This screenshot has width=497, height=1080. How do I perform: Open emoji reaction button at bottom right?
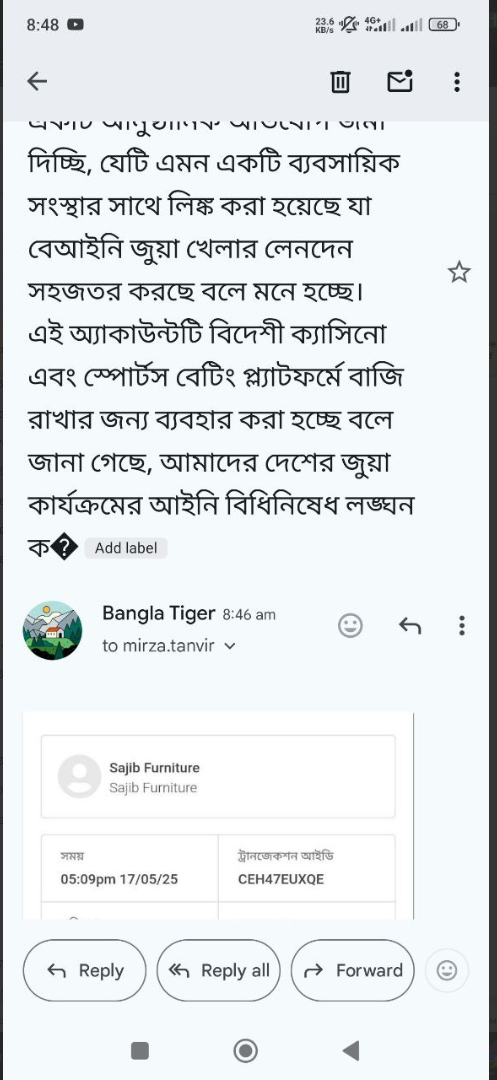(447, 970)
